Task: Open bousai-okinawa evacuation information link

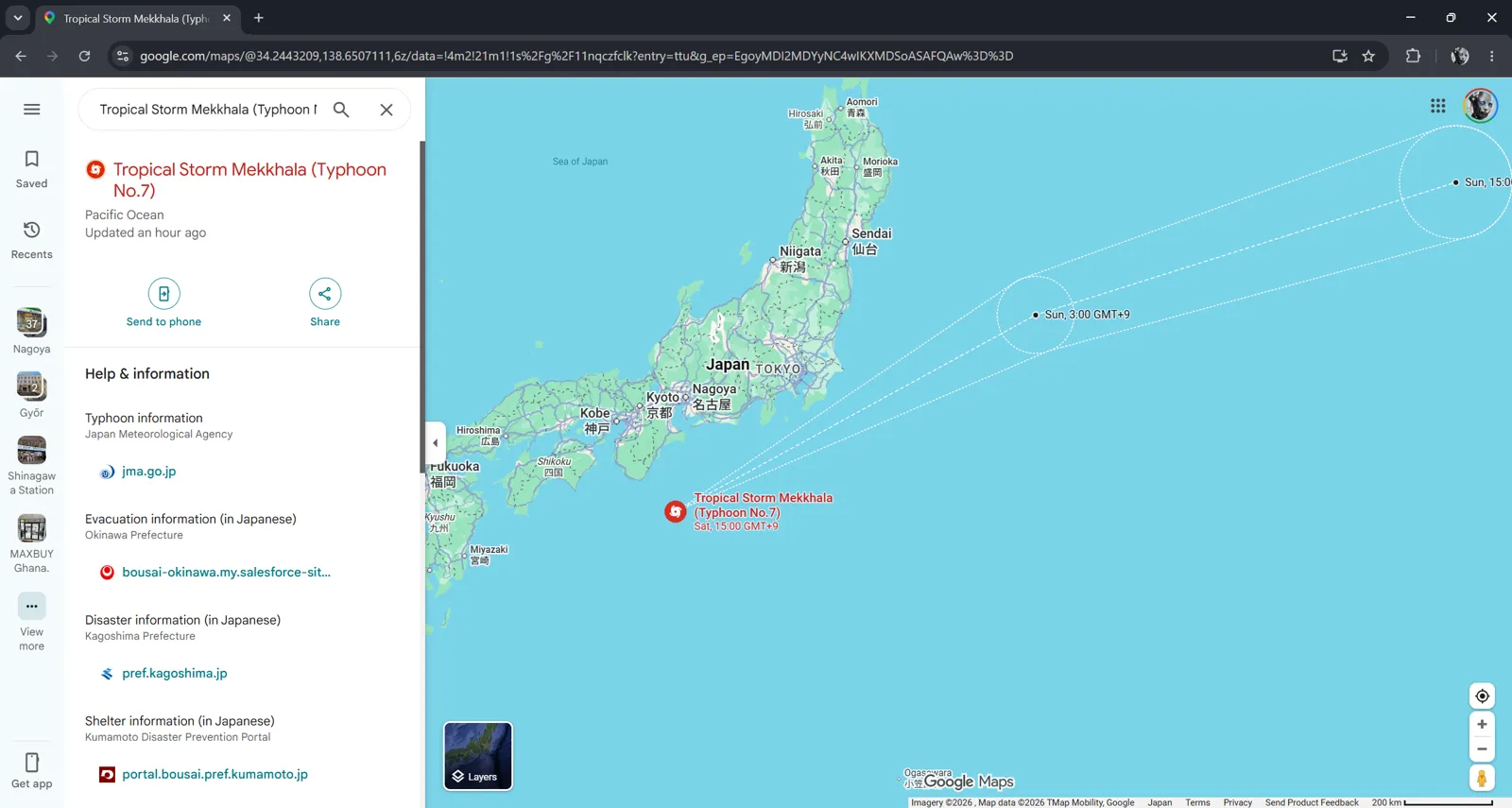Action: [226, 573]
